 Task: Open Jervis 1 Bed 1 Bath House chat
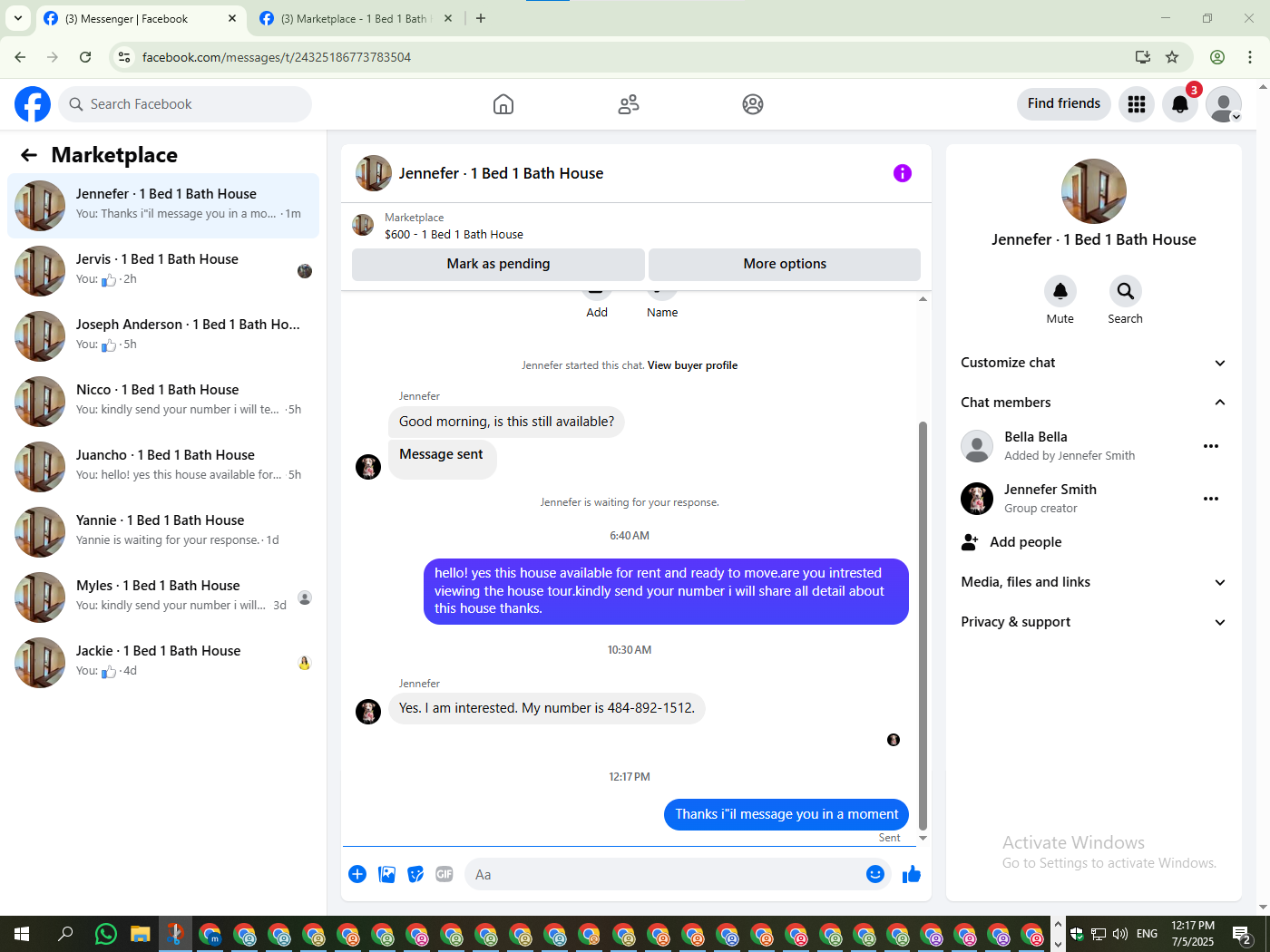[163, 269]
